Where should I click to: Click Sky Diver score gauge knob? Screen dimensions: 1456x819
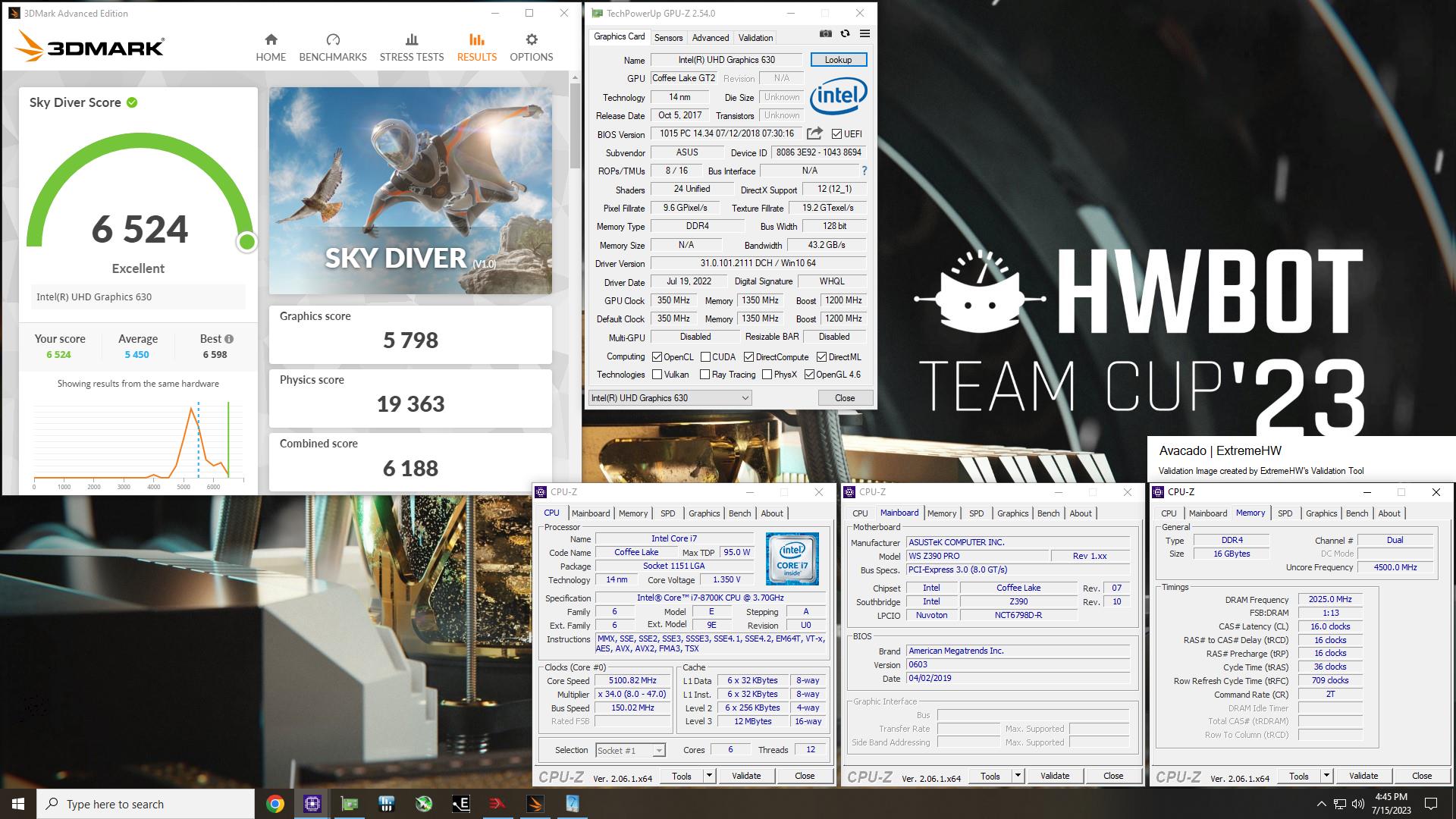246,242
